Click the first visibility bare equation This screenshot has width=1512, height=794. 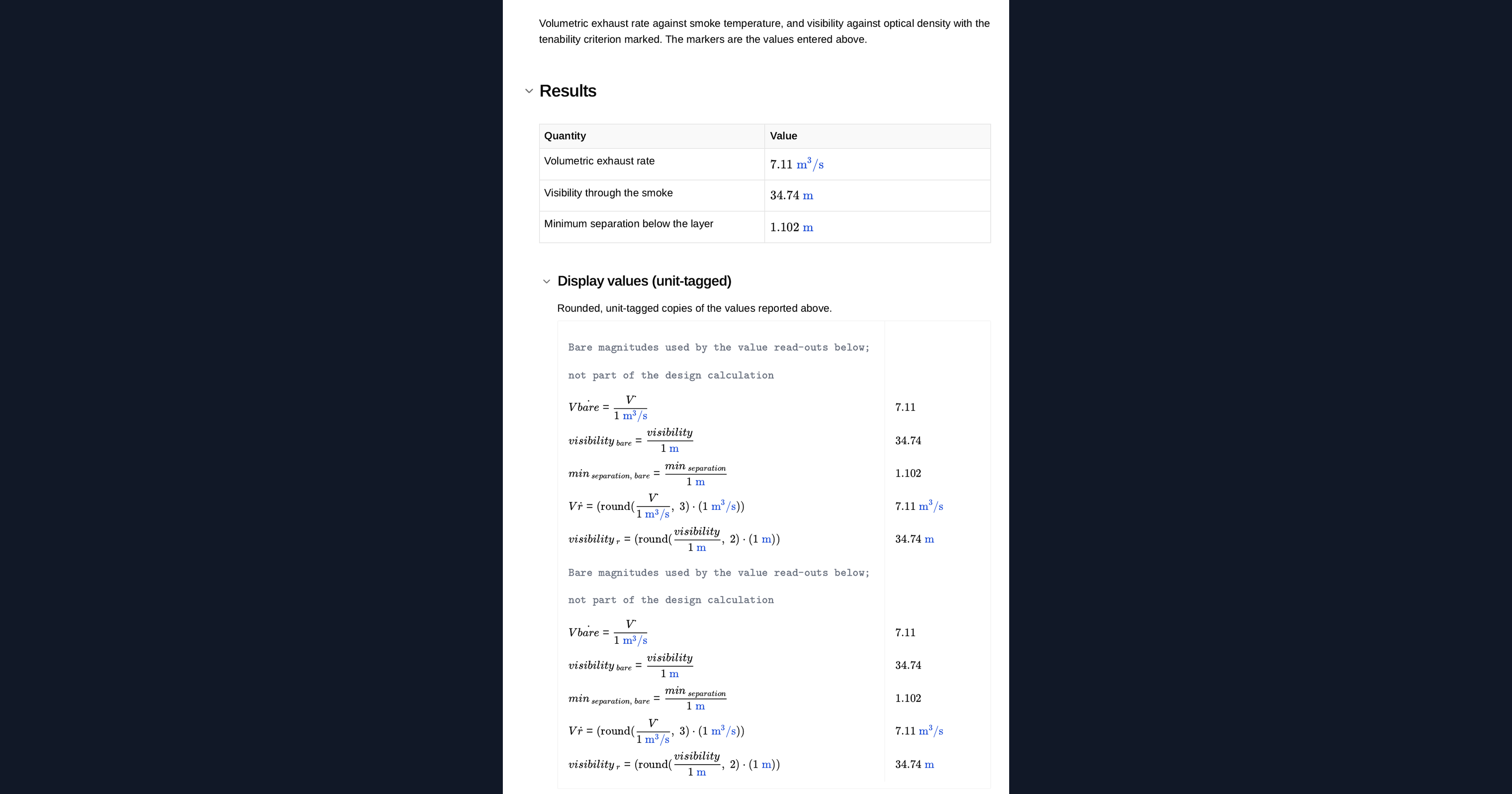630,440
